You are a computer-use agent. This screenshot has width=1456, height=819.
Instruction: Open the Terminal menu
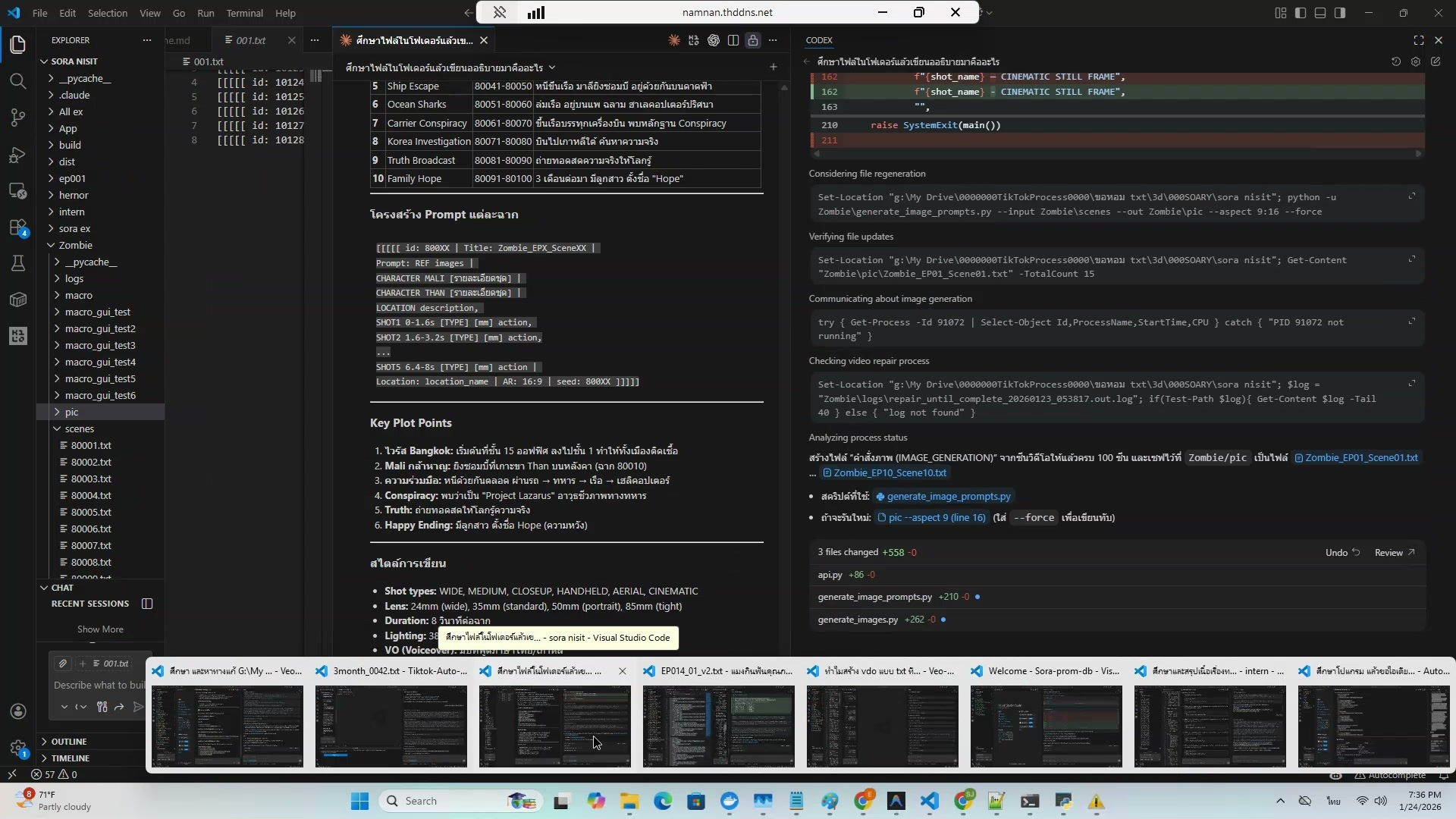coord(244,13)
